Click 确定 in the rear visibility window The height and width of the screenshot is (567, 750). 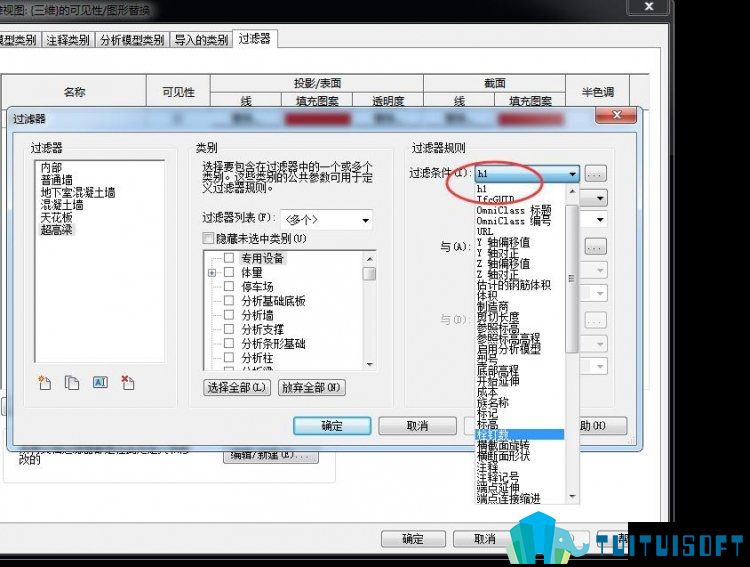[413, 539]
